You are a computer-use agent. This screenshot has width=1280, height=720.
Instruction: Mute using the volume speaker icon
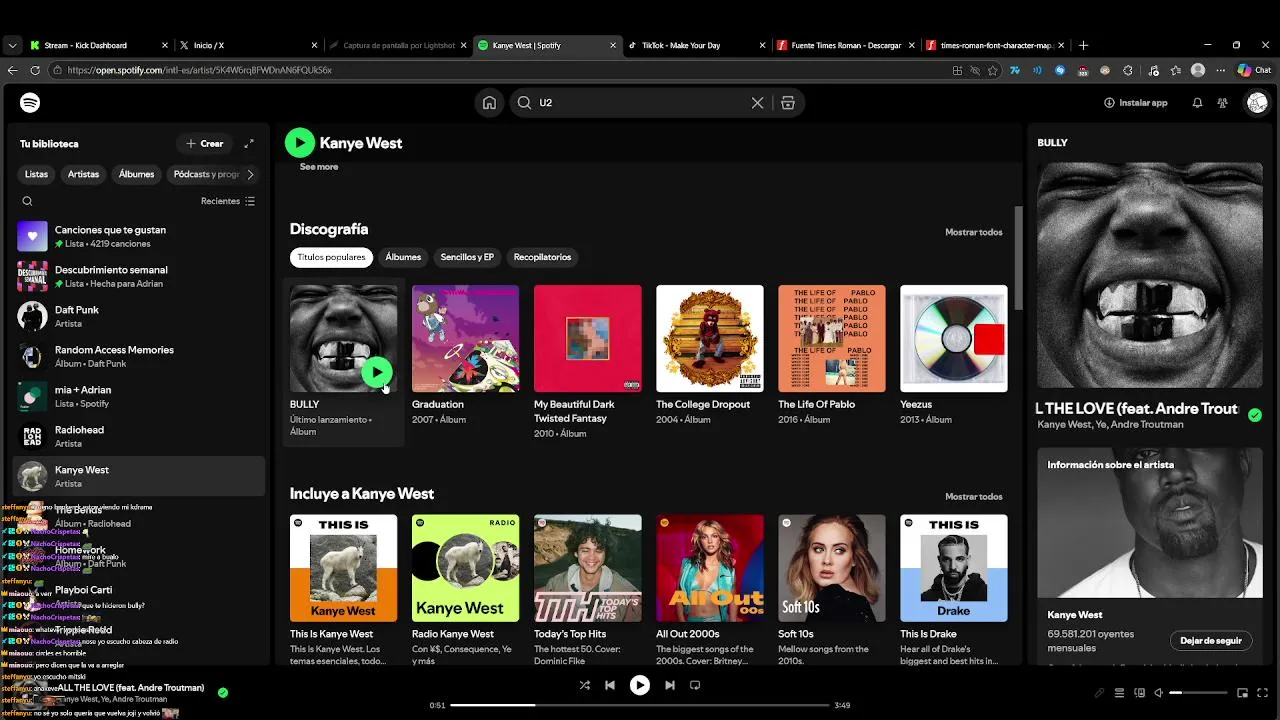[x=1159, y=693]
